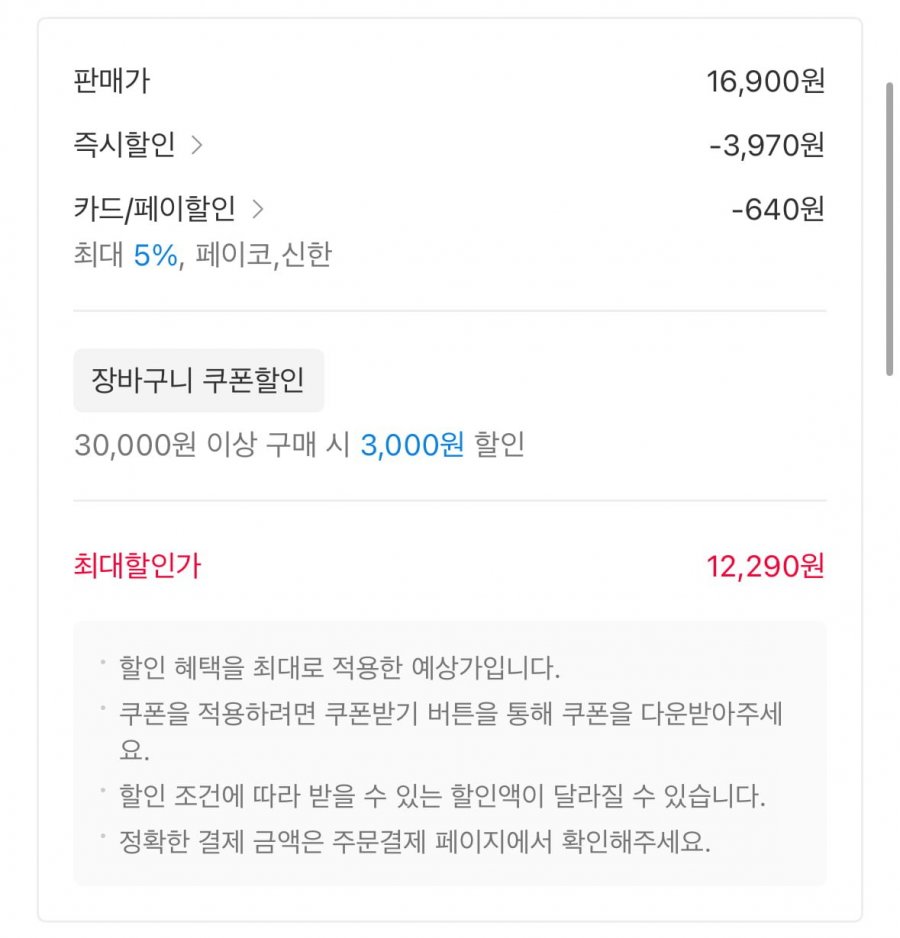900x938 pixels.
Task: Click the notice mentioning 쿠폰받기 버튼
Action: tap(450, 714)
